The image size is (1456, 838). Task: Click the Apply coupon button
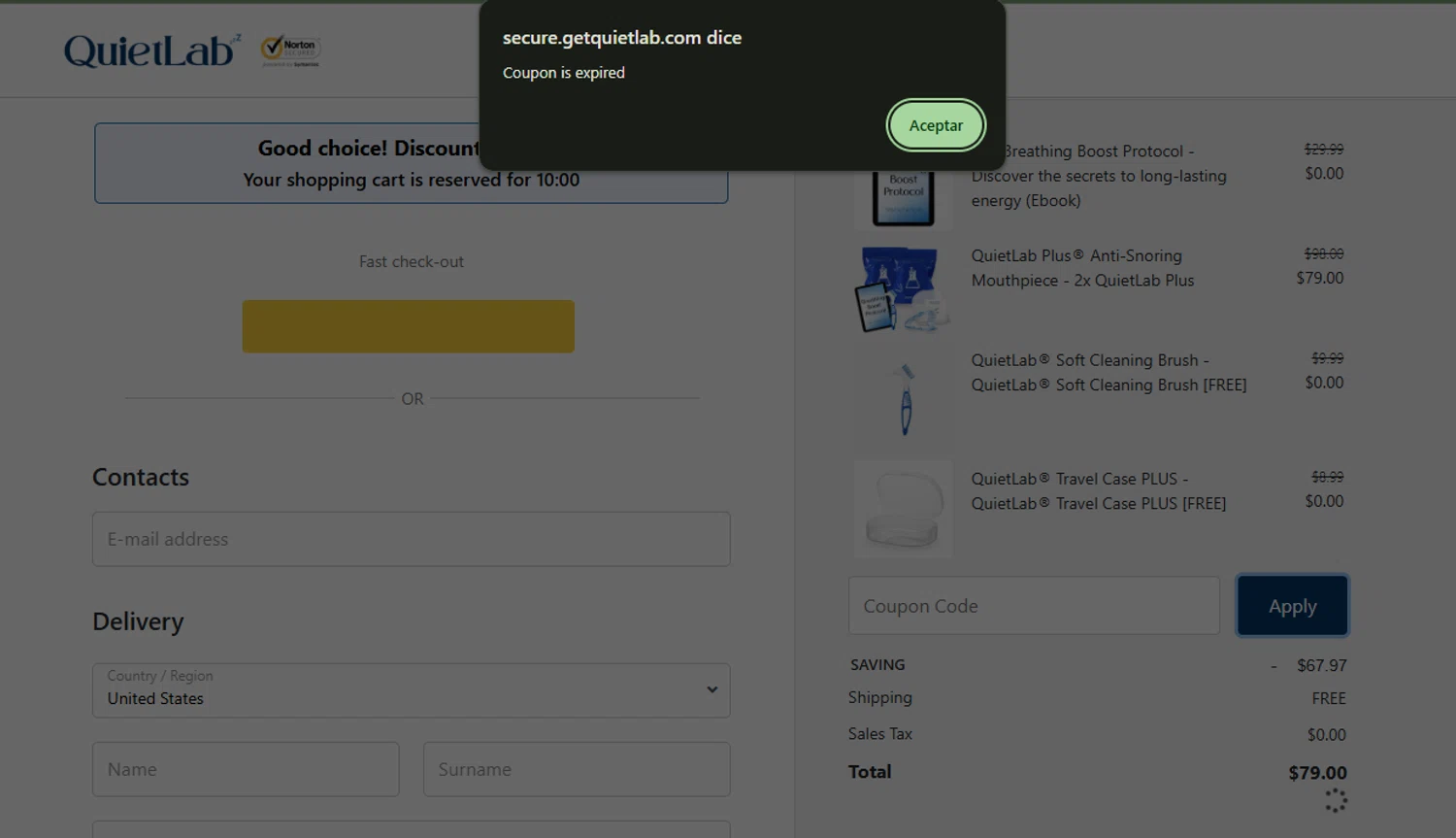1292,606
